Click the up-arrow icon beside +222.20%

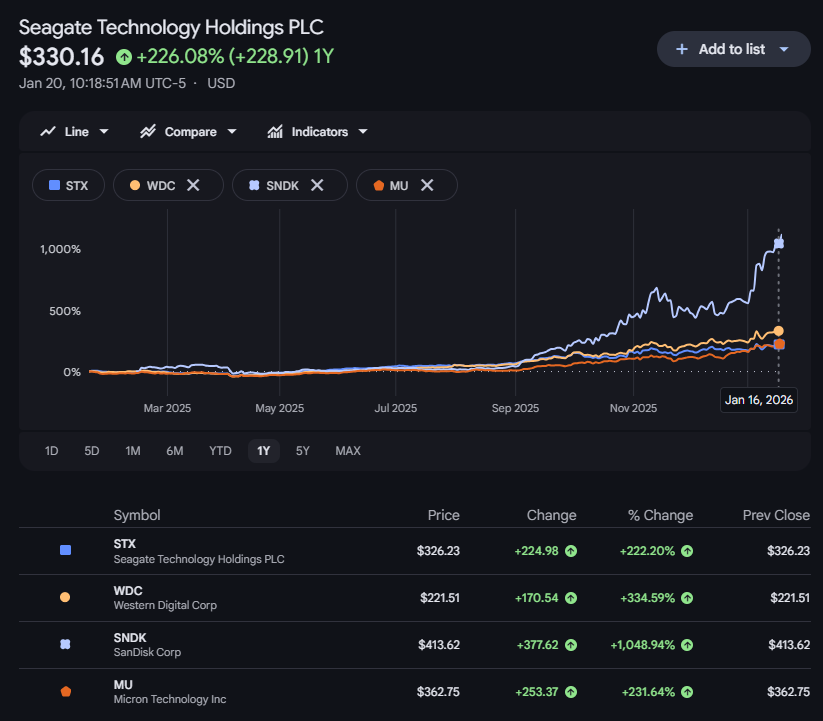687,551
